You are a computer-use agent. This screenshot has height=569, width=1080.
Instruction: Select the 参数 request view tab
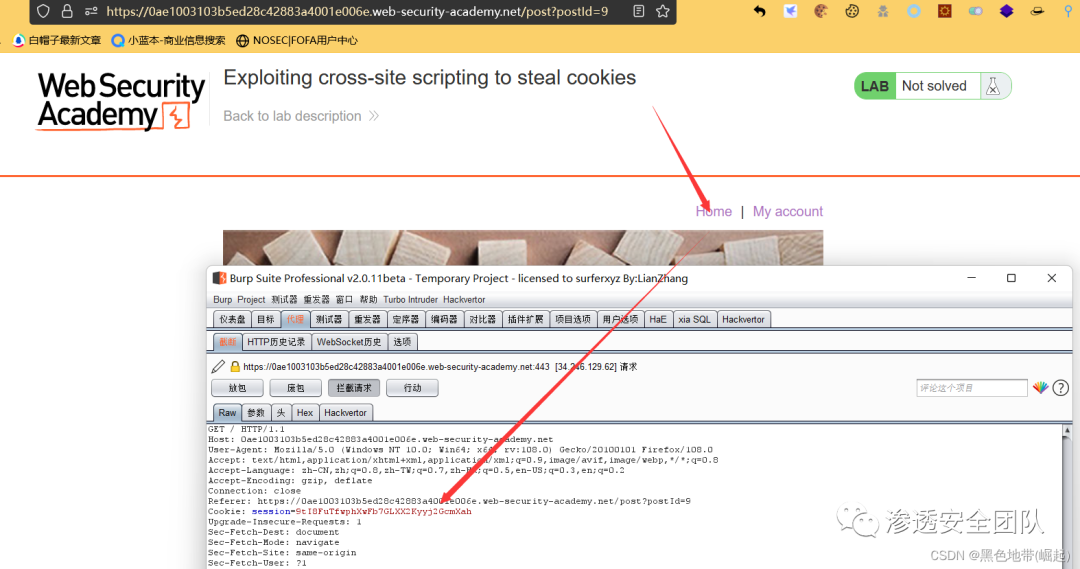(256, 413)
